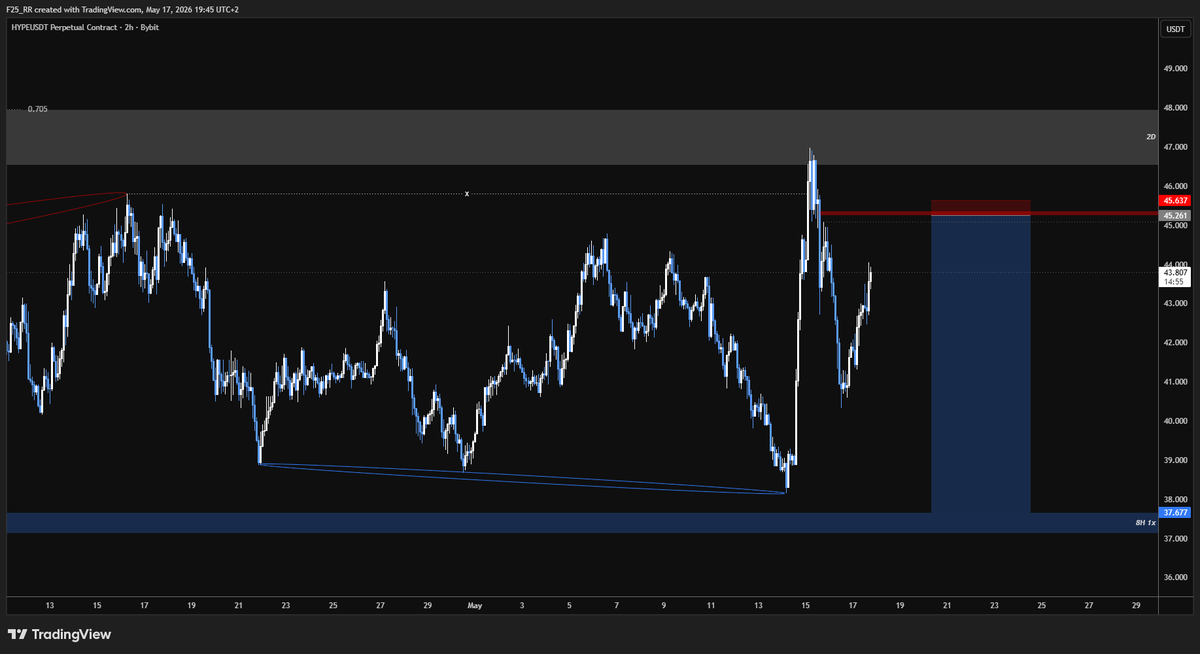Viewport: 1200px width, 654px height.
Task: Click the 39.000 price axis label
Action: pyautogui.click(x=1174, y=460)
